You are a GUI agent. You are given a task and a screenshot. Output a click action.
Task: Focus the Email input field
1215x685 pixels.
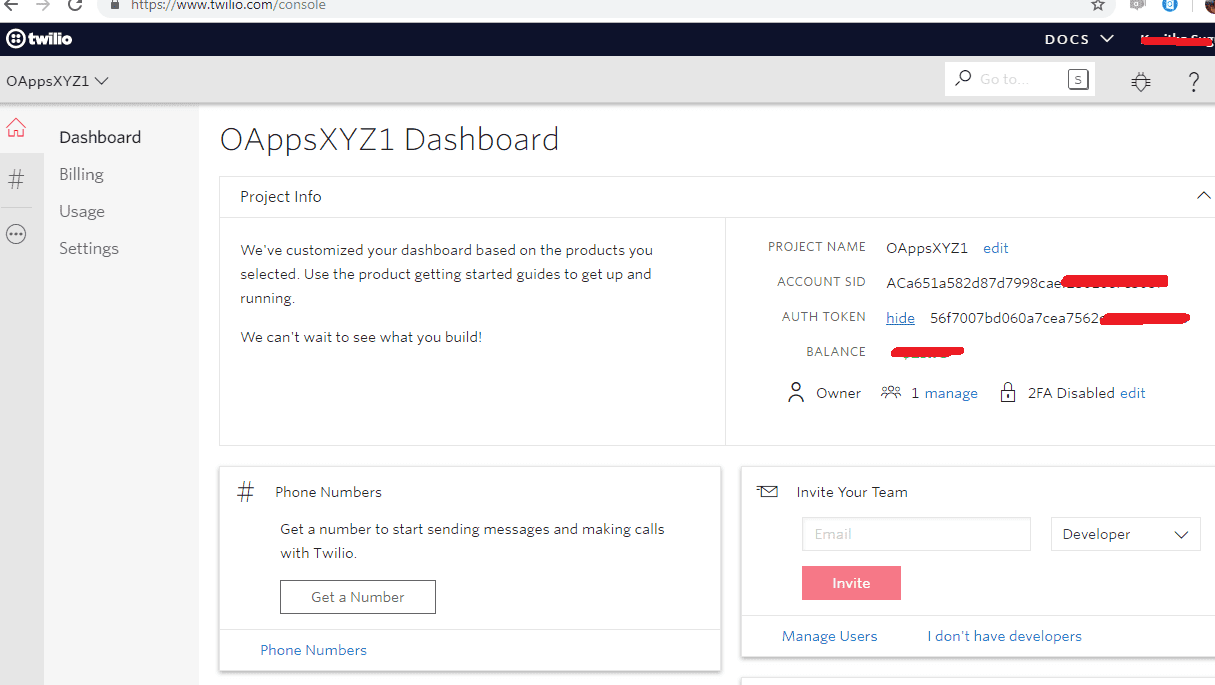tap(916, 534)
